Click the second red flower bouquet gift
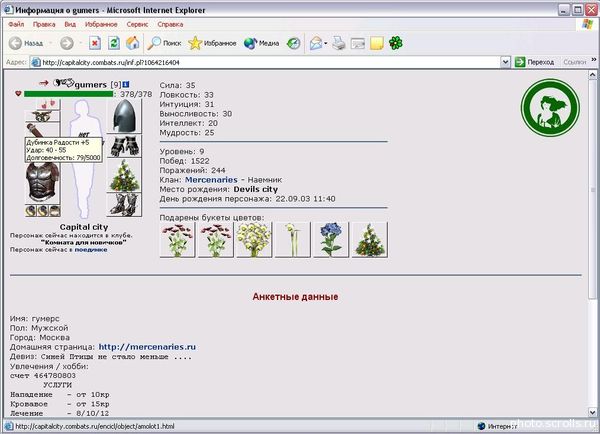Viewport: 600px width, 434px height. point(215,240)
